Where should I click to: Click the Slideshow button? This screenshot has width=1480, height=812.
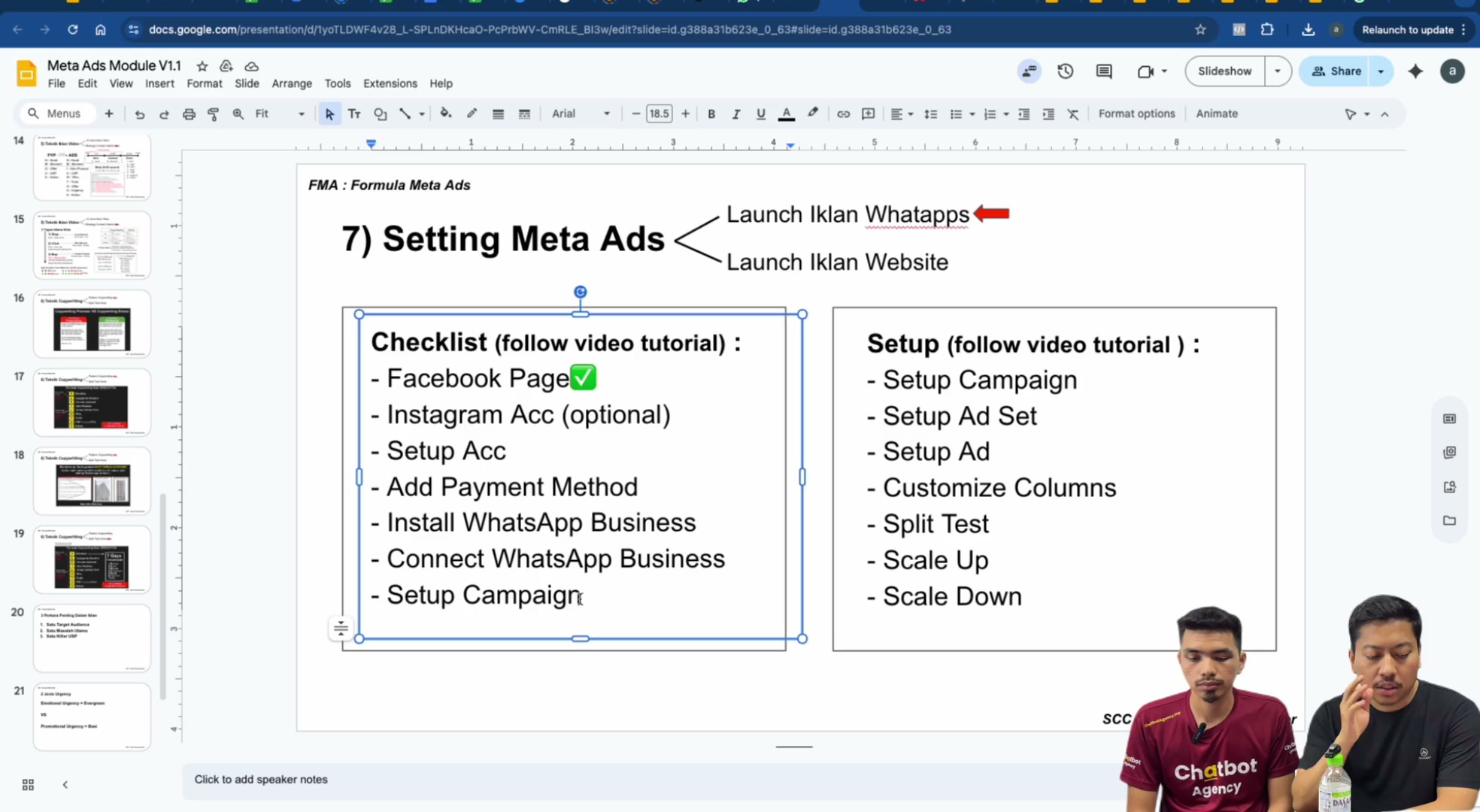tap(1224, 71)
